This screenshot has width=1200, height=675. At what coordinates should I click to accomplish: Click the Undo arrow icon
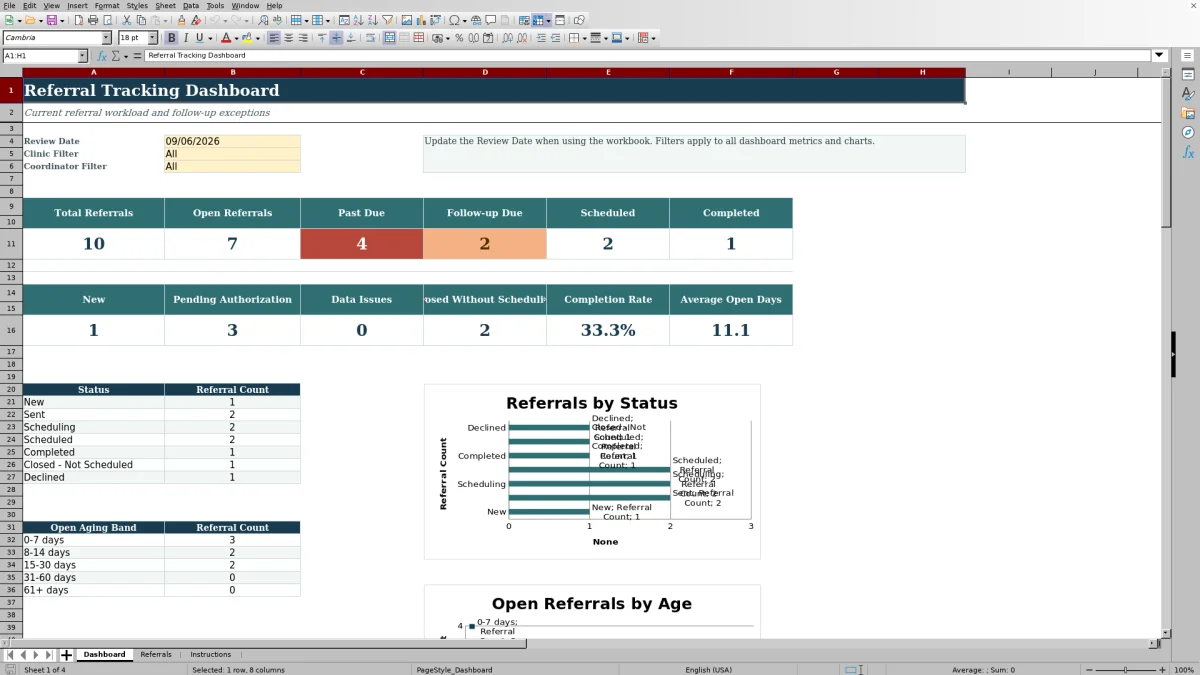tap(215, 20)
